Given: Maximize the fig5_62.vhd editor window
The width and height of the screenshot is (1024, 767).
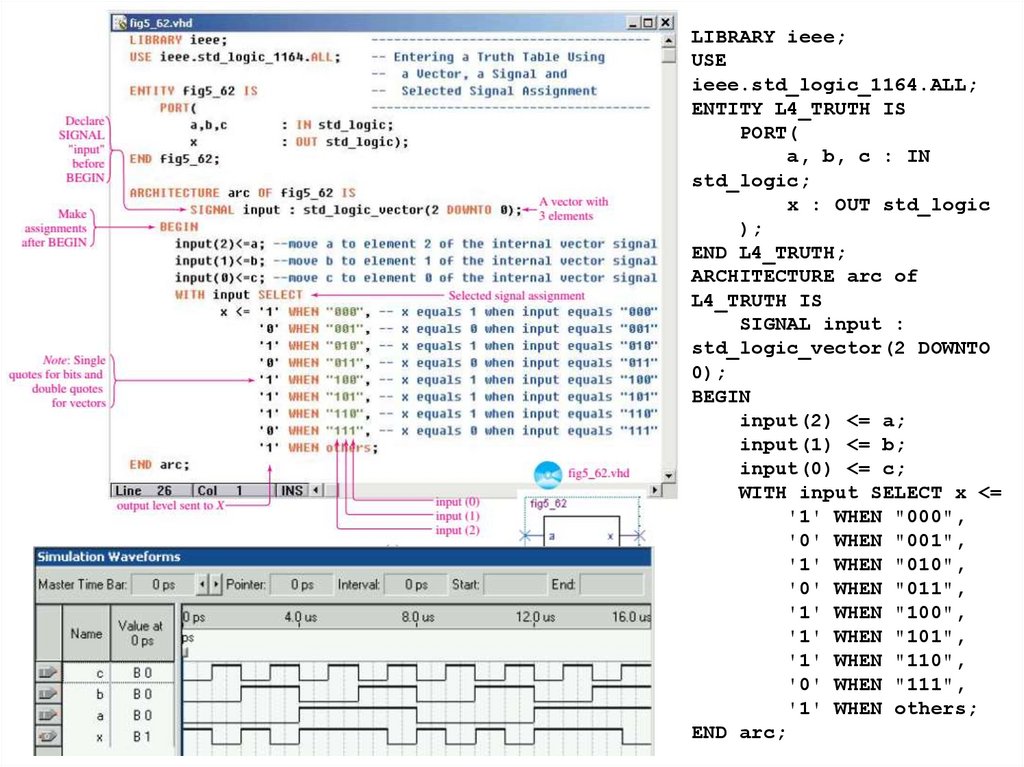Looking at the screenshot, I should coord(649,21).
